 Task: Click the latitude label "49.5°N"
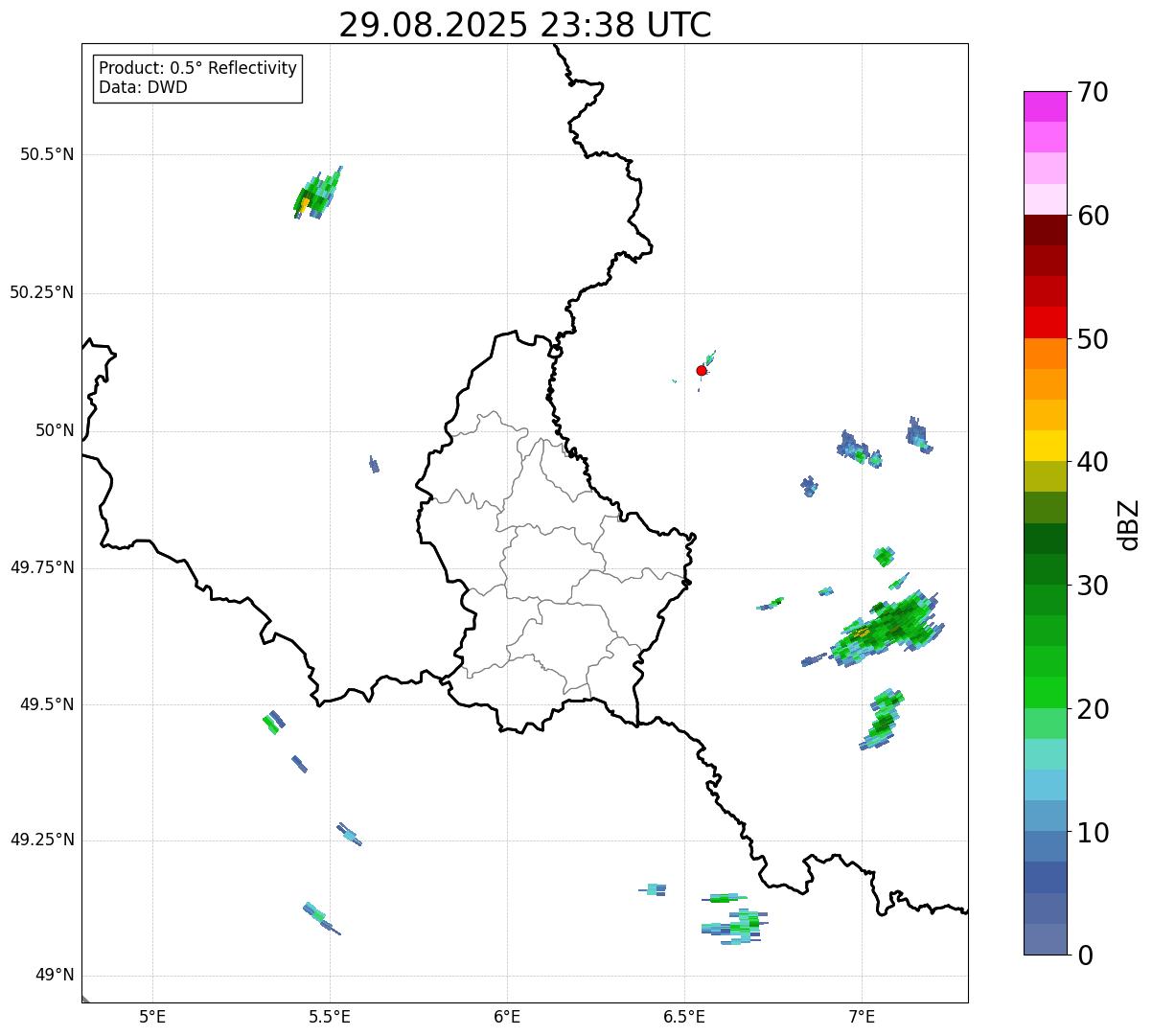(x=46, y=704)
